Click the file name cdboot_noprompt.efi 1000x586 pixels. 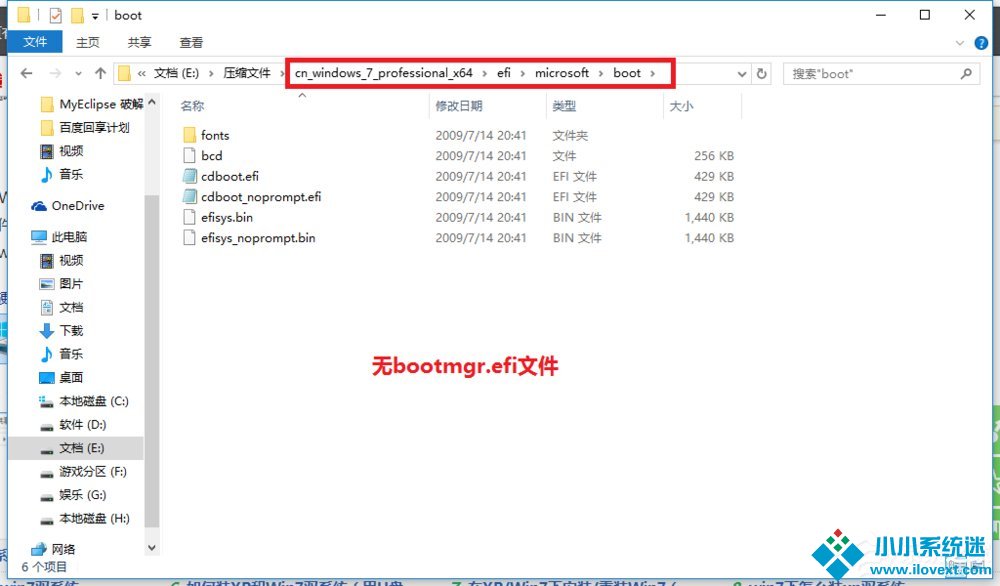(x=261, y=196)
